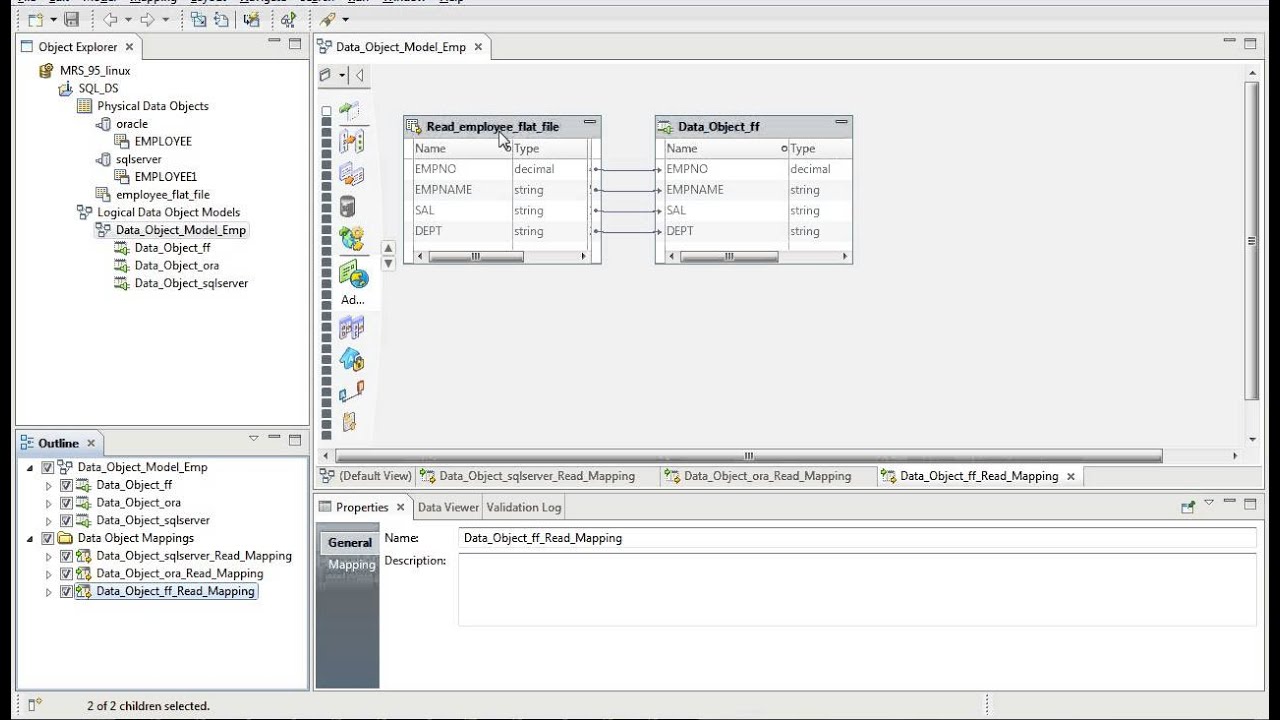Close the Data_Object_ff_Read_Mapping tab with its X
This screenshot has height=720, width=1280.
click(1070, 476)
